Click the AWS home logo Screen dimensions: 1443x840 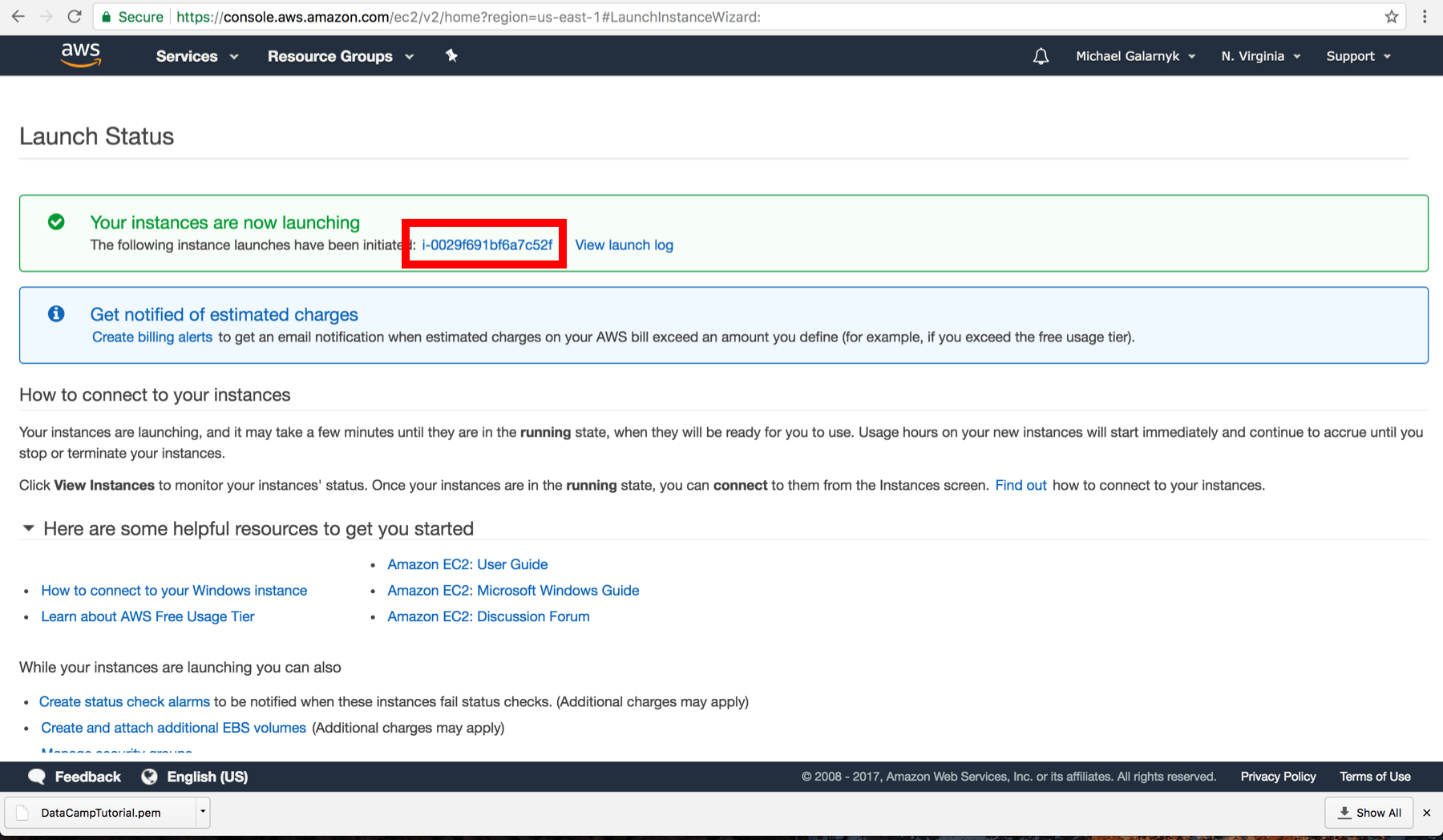click(80, 55)
